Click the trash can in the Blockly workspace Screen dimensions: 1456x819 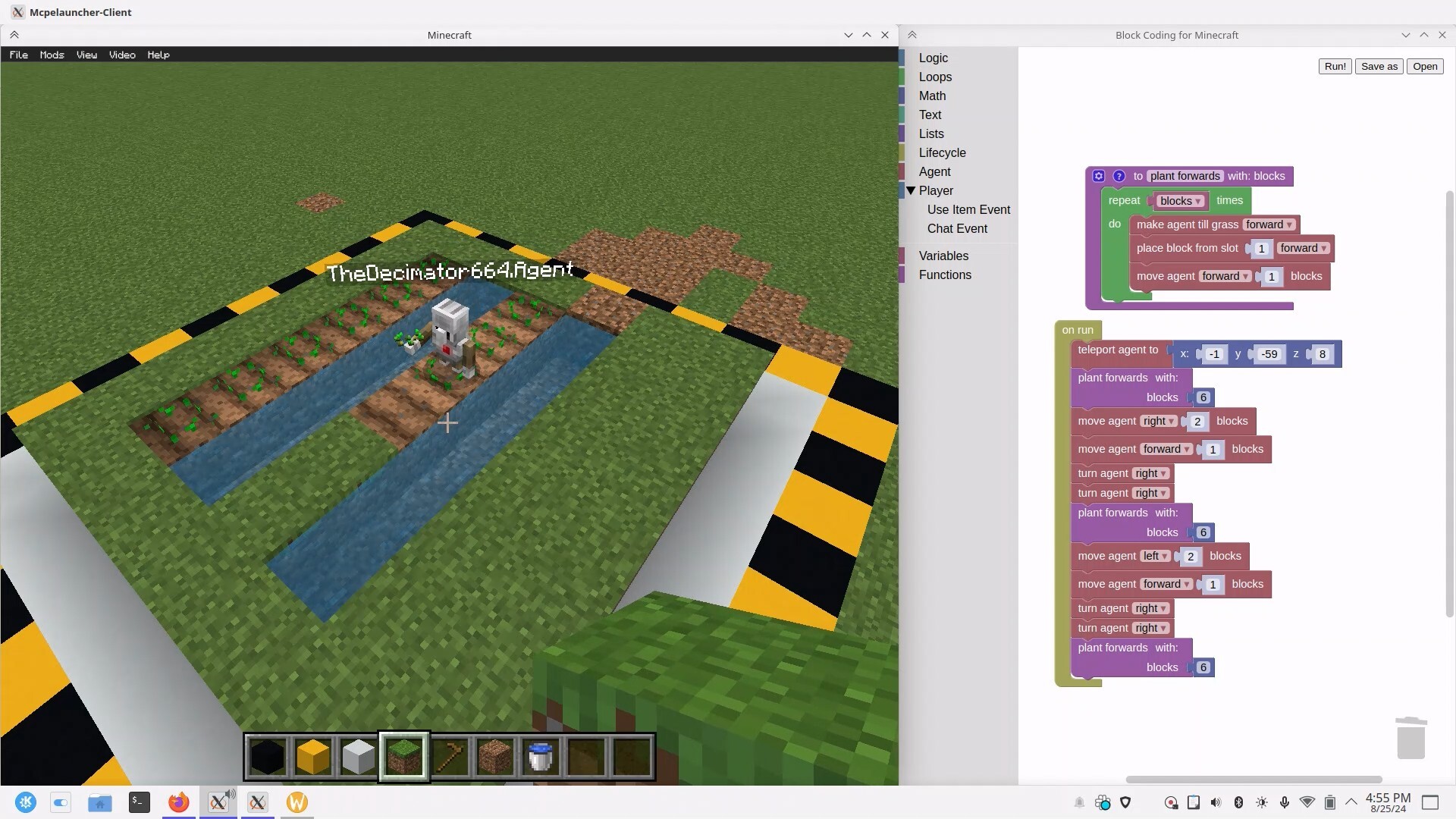coord(1410,736)
